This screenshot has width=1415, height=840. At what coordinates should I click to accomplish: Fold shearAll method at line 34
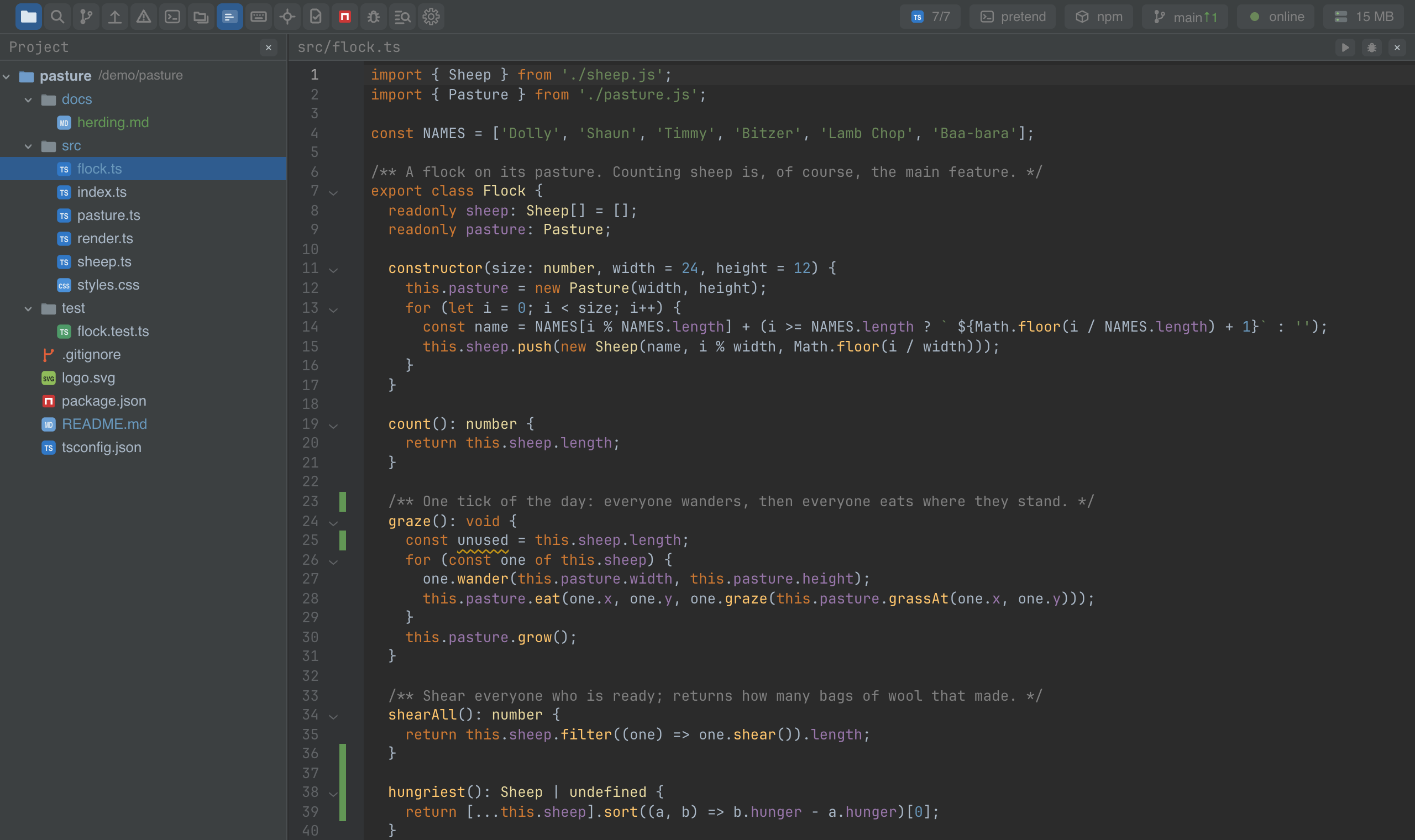click(333, 716)
